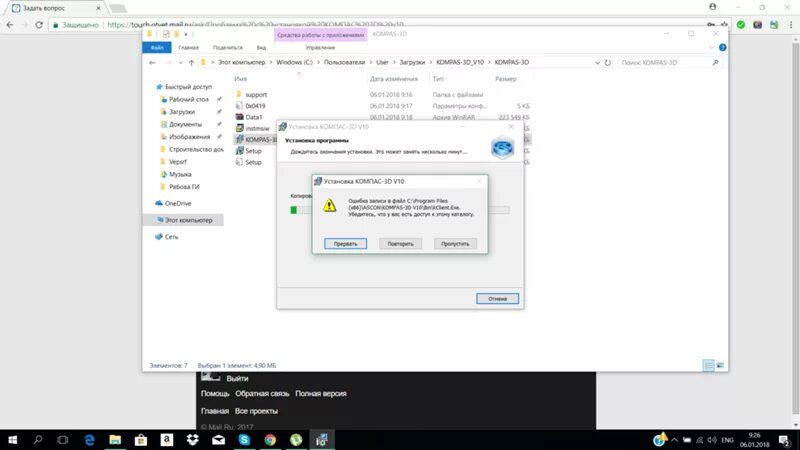Select the support folder row
Screen dimensions: 800x450
tap(383, 95)
